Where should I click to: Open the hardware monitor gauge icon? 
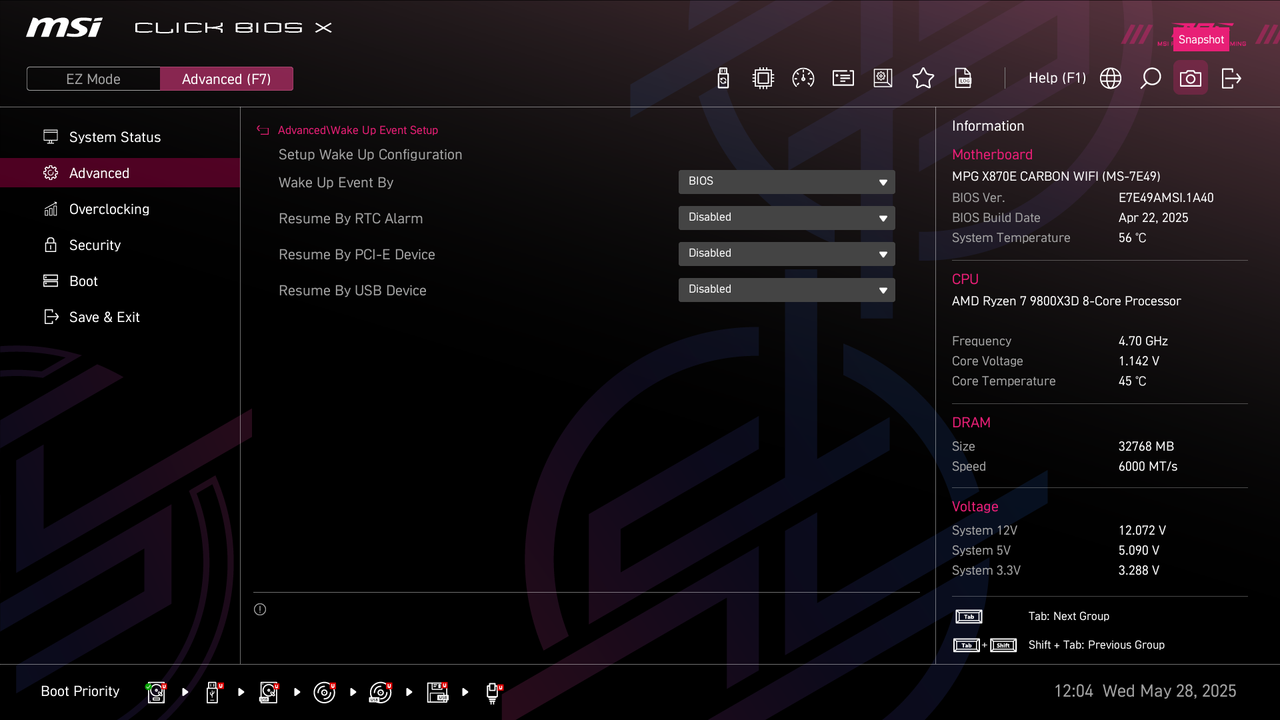click(803, 78)
